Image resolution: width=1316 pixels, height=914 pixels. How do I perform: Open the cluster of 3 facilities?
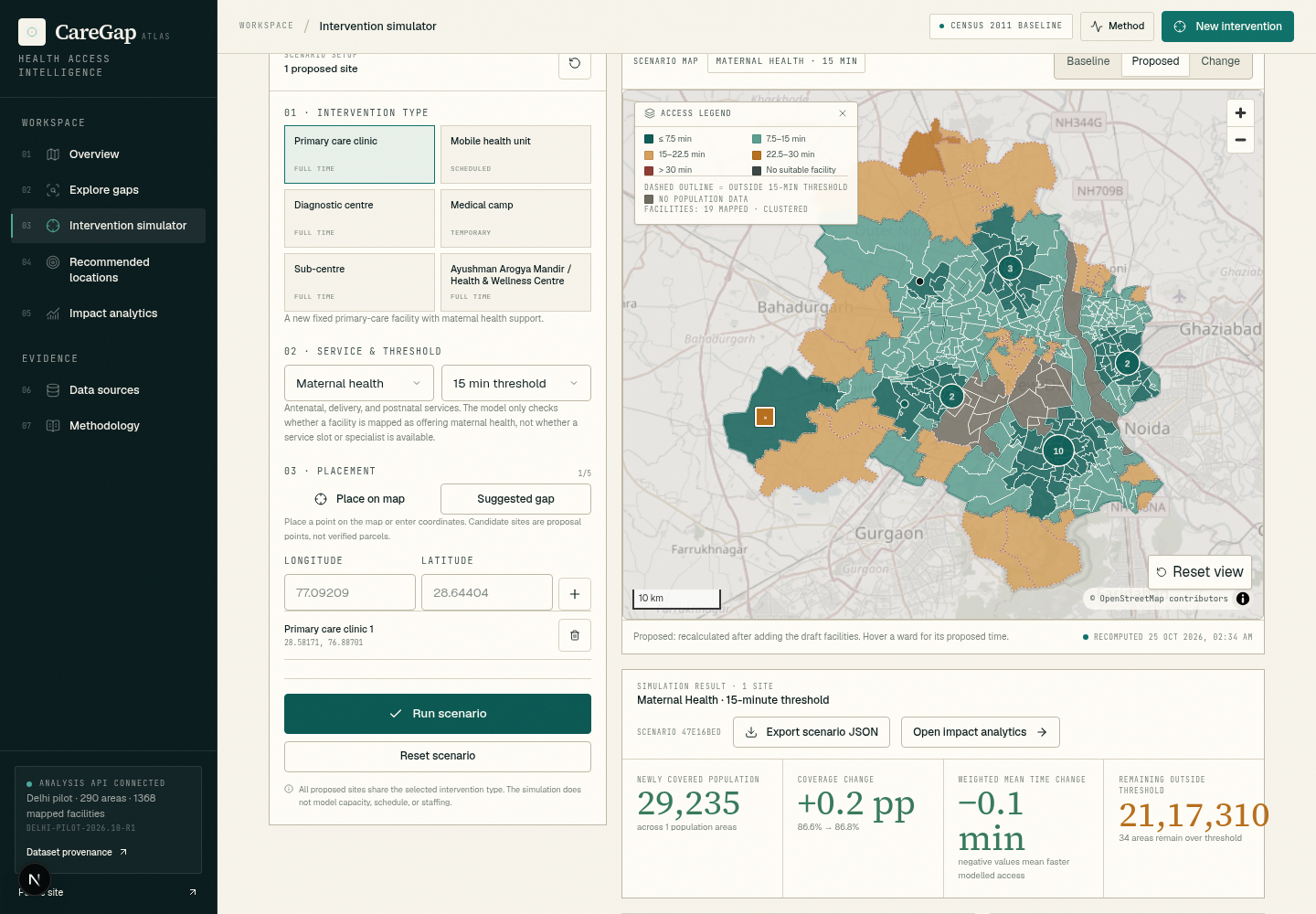(1010, 268)
